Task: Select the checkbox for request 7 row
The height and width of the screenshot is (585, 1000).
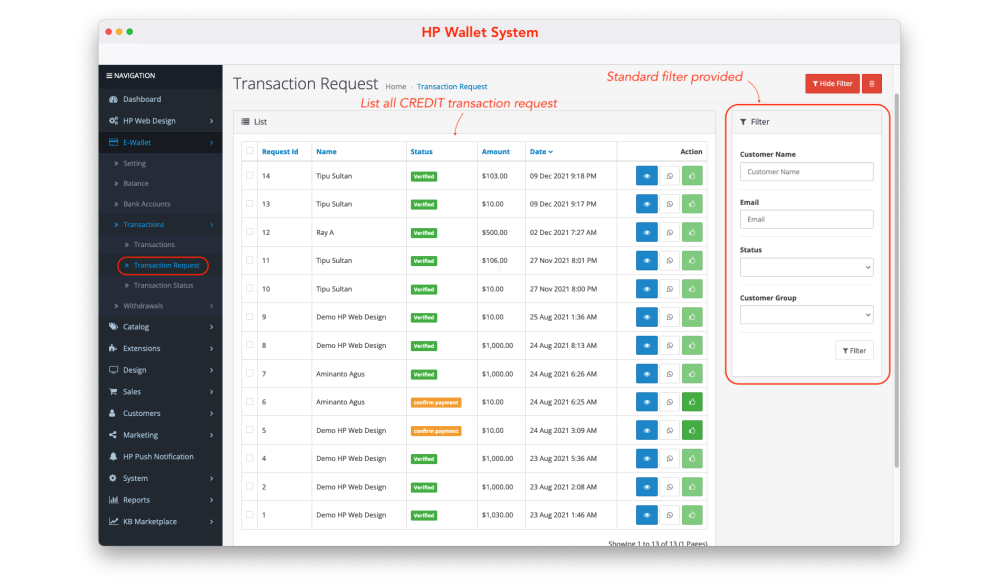Action: click(x=249, y=374)
